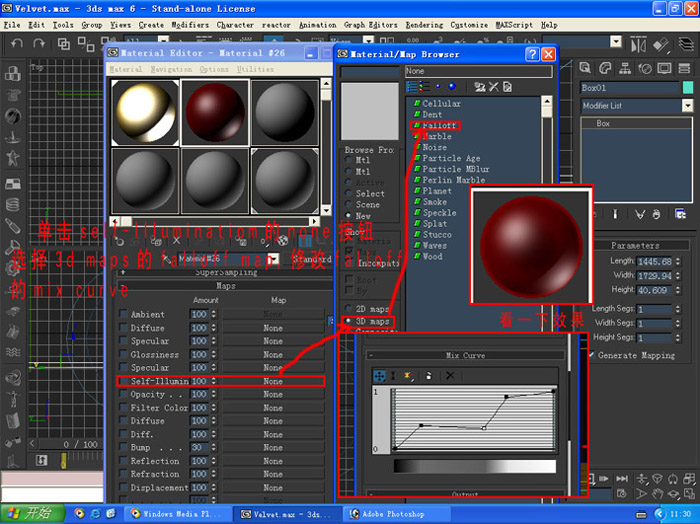Open the Utilities tab in command panel

684,68
